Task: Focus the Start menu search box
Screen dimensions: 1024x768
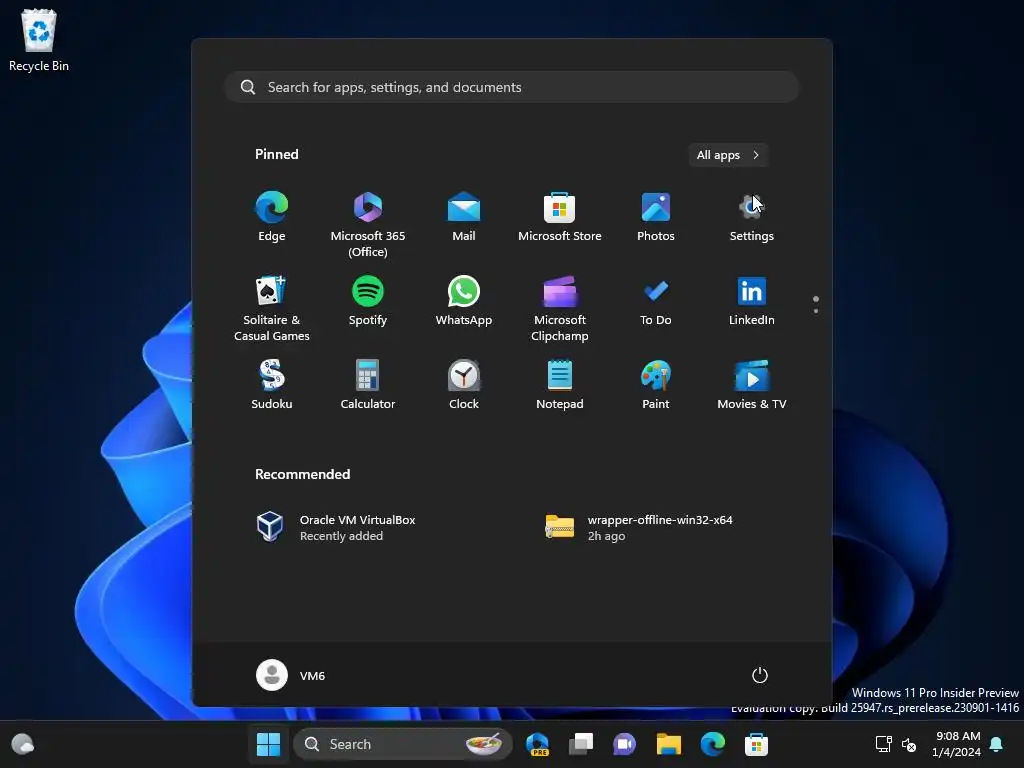Action: click(x=512, y=87)
